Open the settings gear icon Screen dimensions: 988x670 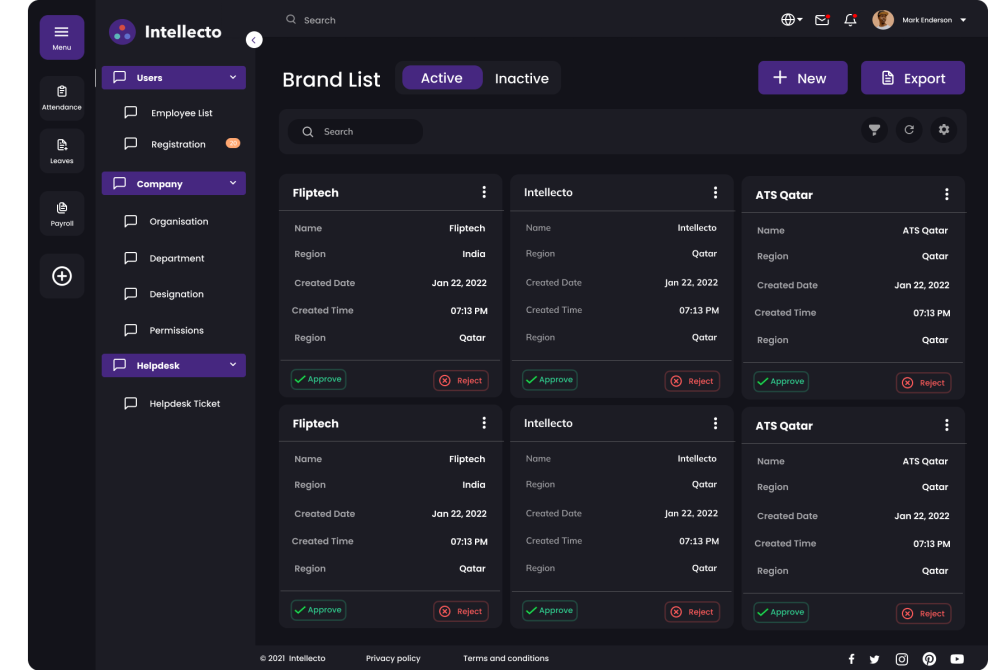tap(943, 130)
